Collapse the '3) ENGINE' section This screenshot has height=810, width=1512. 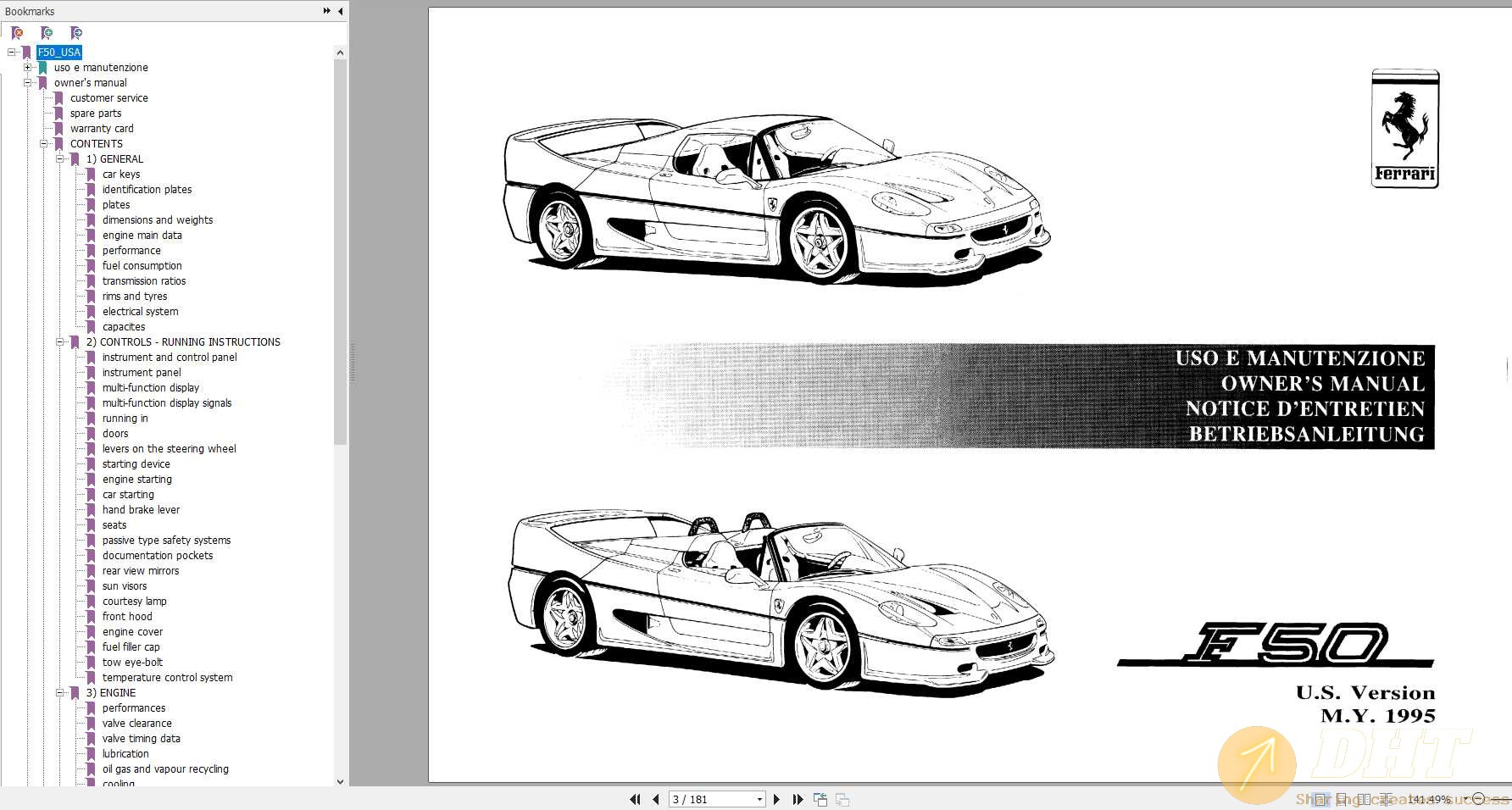(60, 693)
